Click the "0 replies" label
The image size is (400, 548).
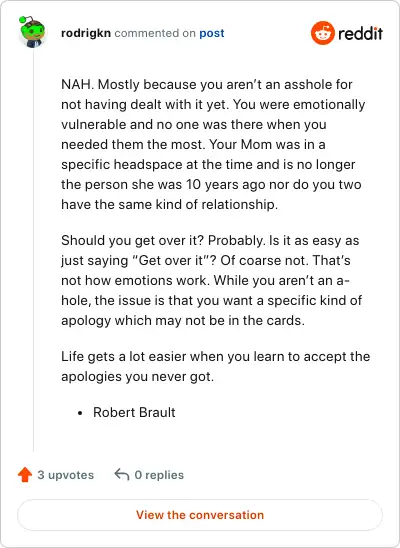(x=159, y=475)
